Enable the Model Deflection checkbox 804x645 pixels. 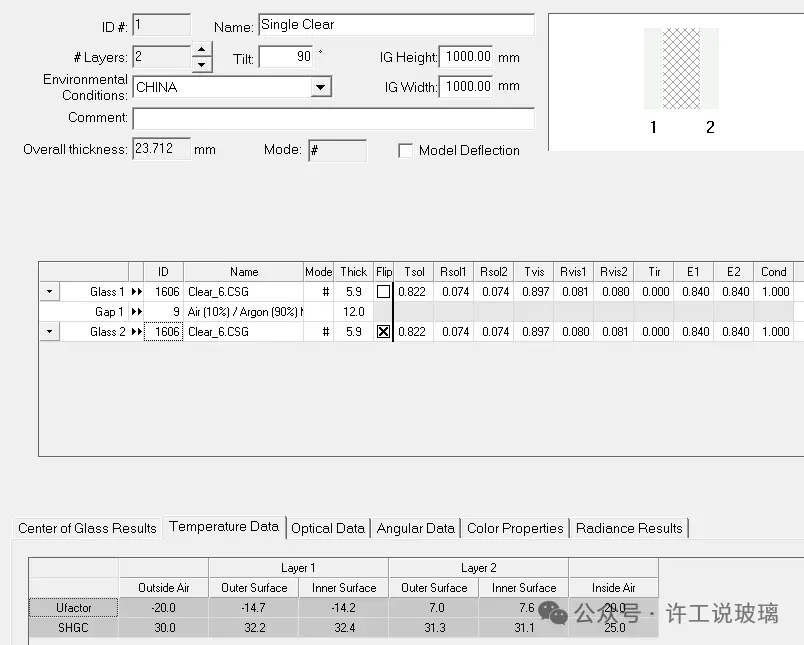coord(406,151)
